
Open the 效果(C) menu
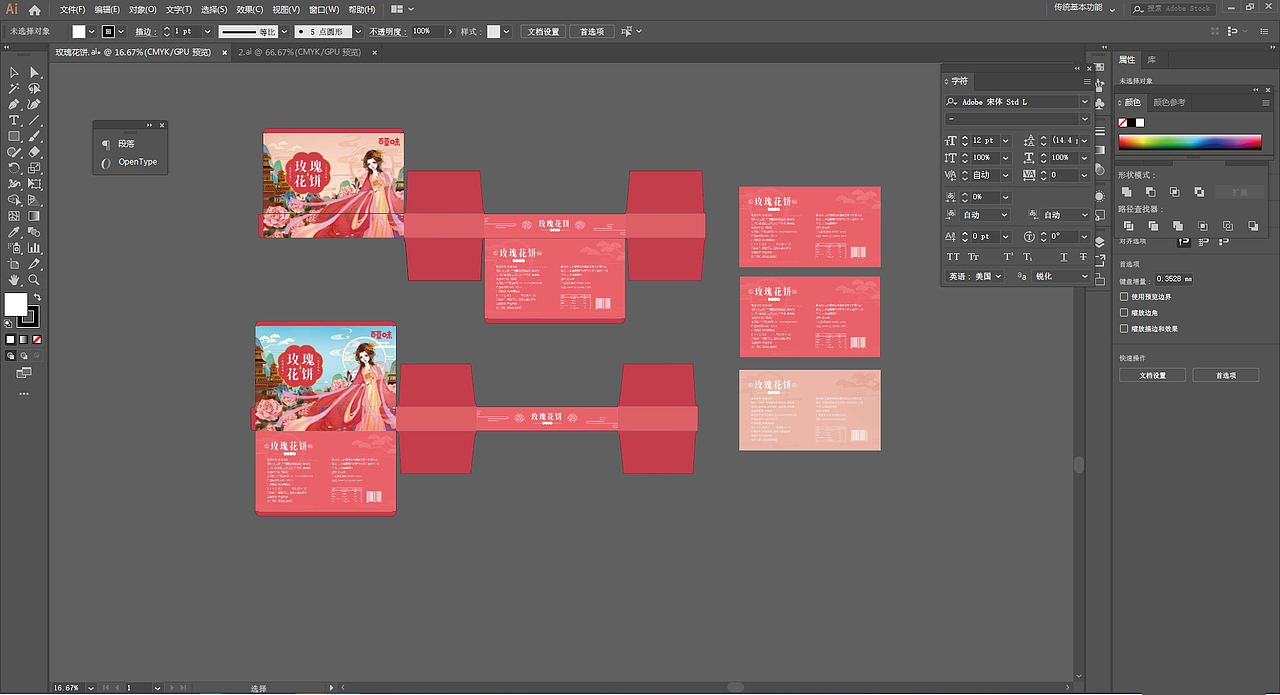pyautogui.click(x=250, y=10)
